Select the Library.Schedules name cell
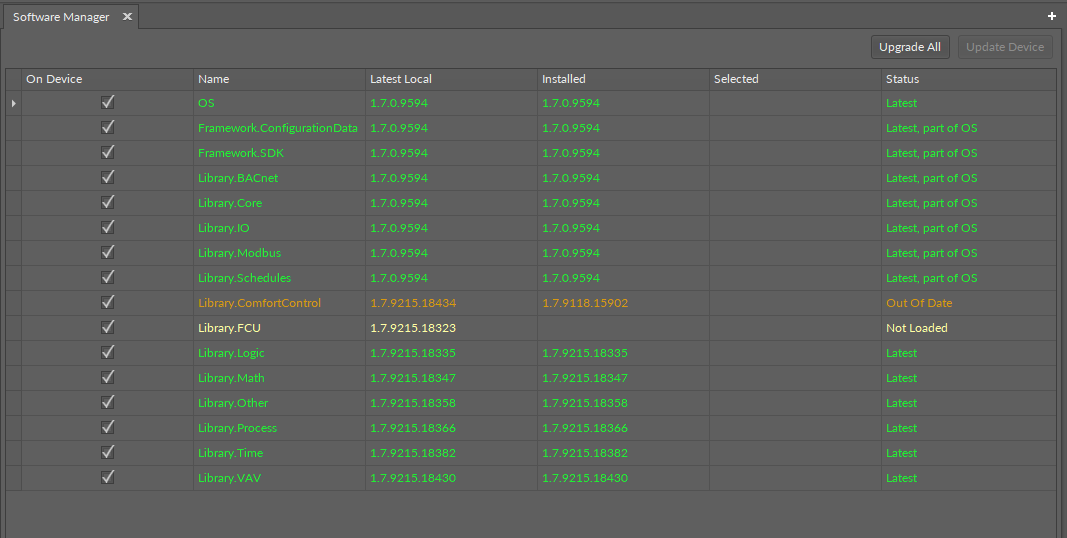 point(279,278)
